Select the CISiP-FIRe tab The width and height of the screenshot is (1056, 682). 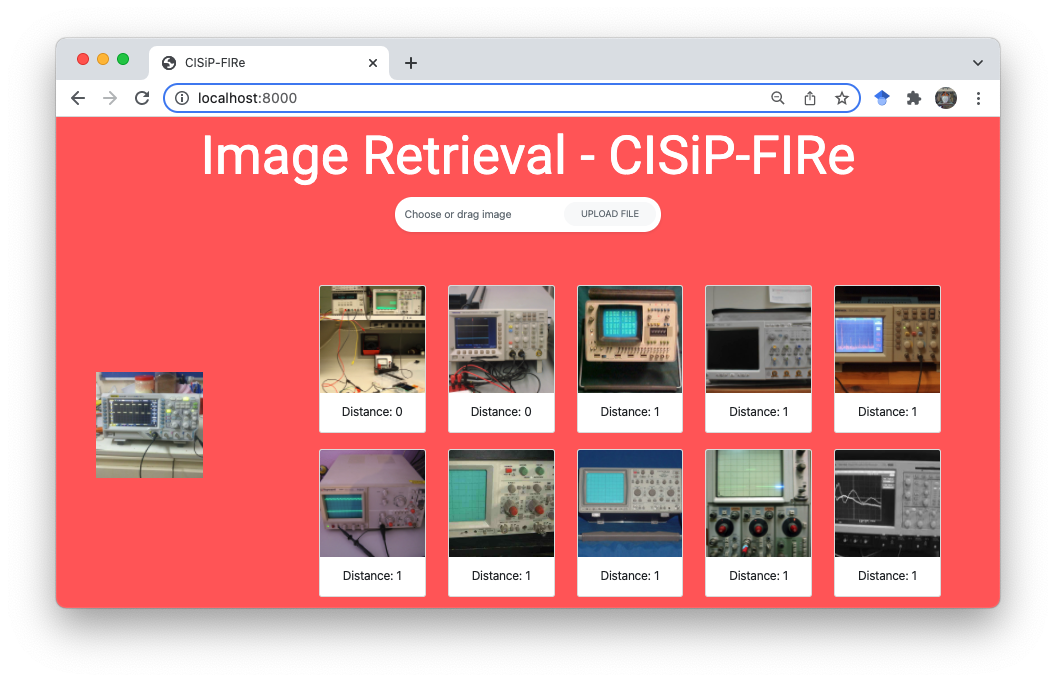click(x=269, y=63)
